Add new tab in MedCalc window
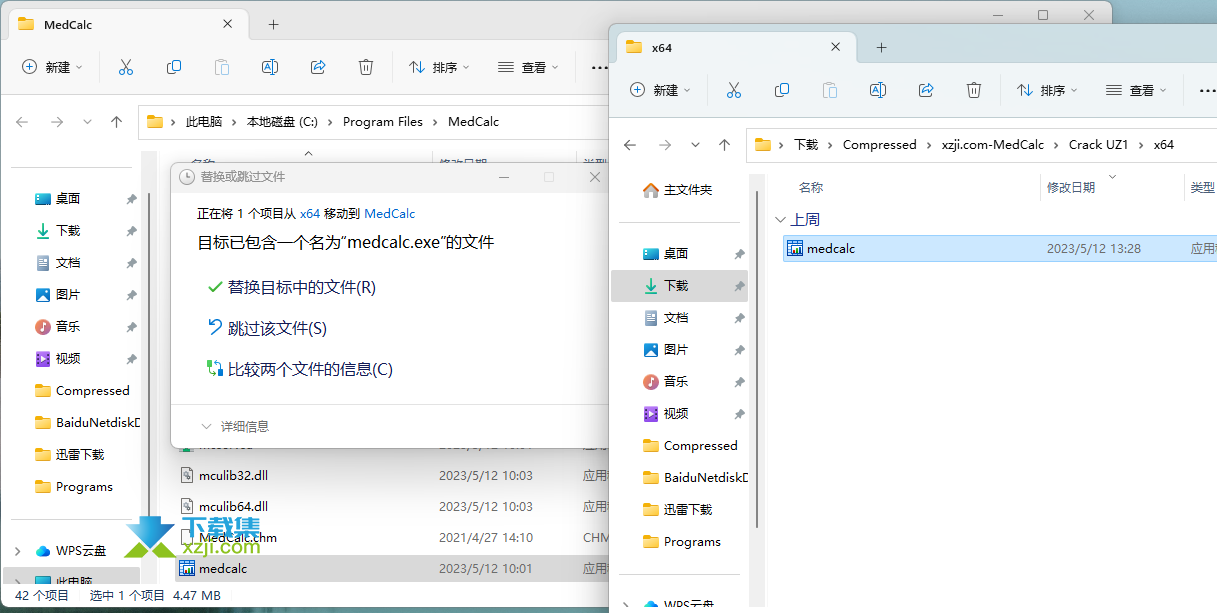 click(273, 24)
